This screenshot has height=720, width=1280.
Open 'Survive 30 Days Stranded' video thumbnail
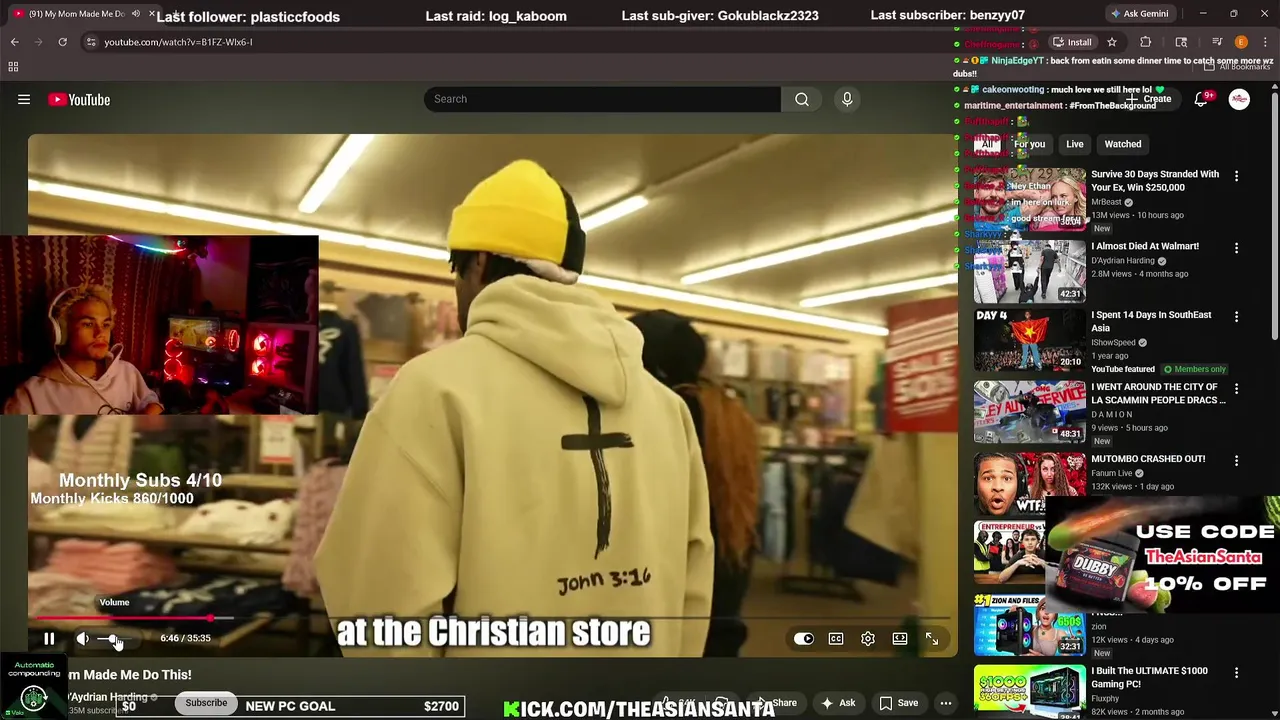pos(1029,199)
